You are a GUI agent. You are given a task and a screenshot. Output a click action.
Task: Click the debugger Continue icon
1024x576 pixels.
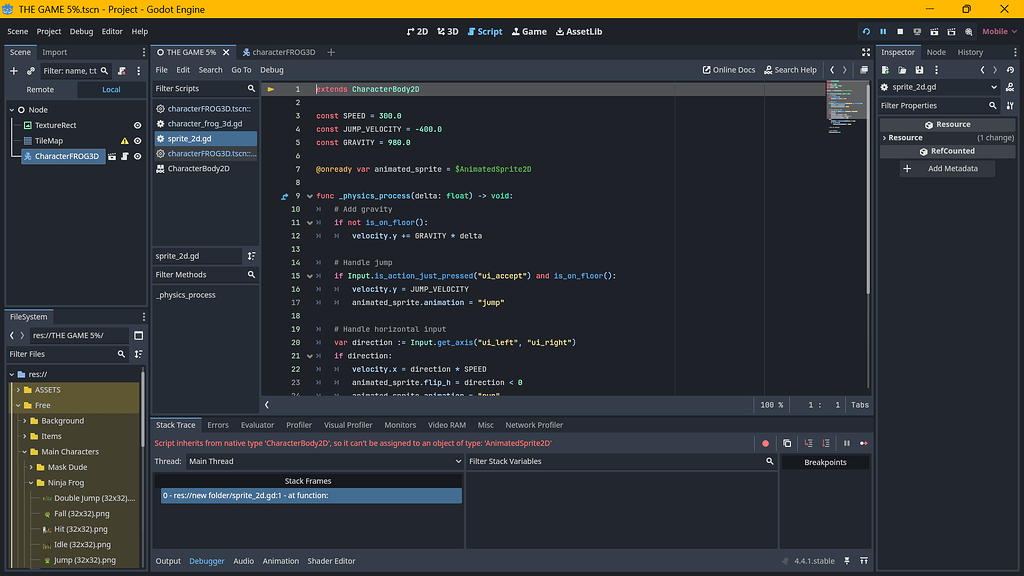coord(863,443)
